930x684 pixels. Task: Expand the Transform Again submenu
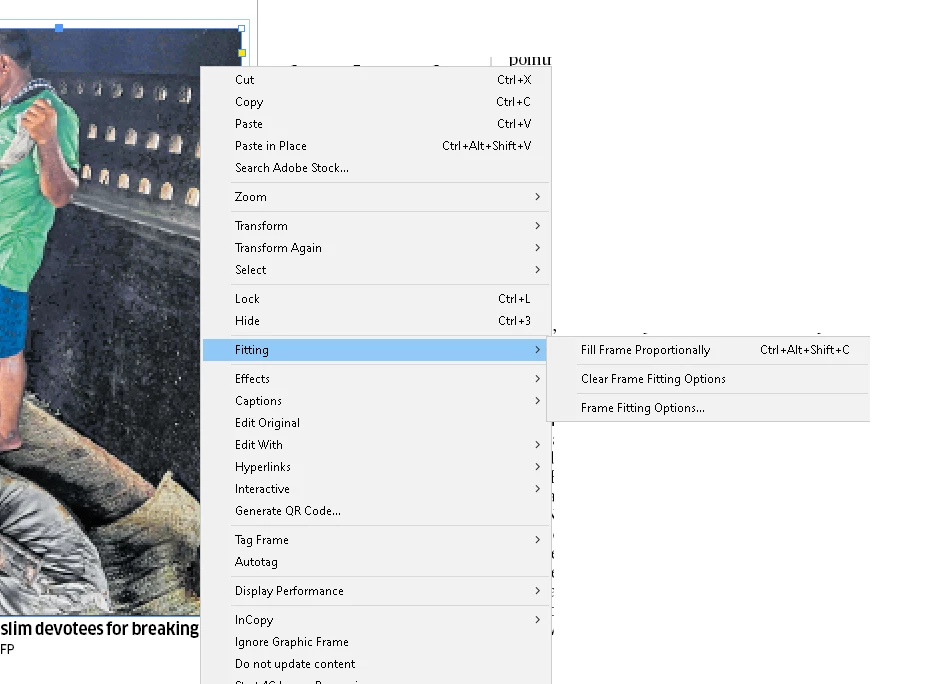pyautogui.click(x=376, y=247)
